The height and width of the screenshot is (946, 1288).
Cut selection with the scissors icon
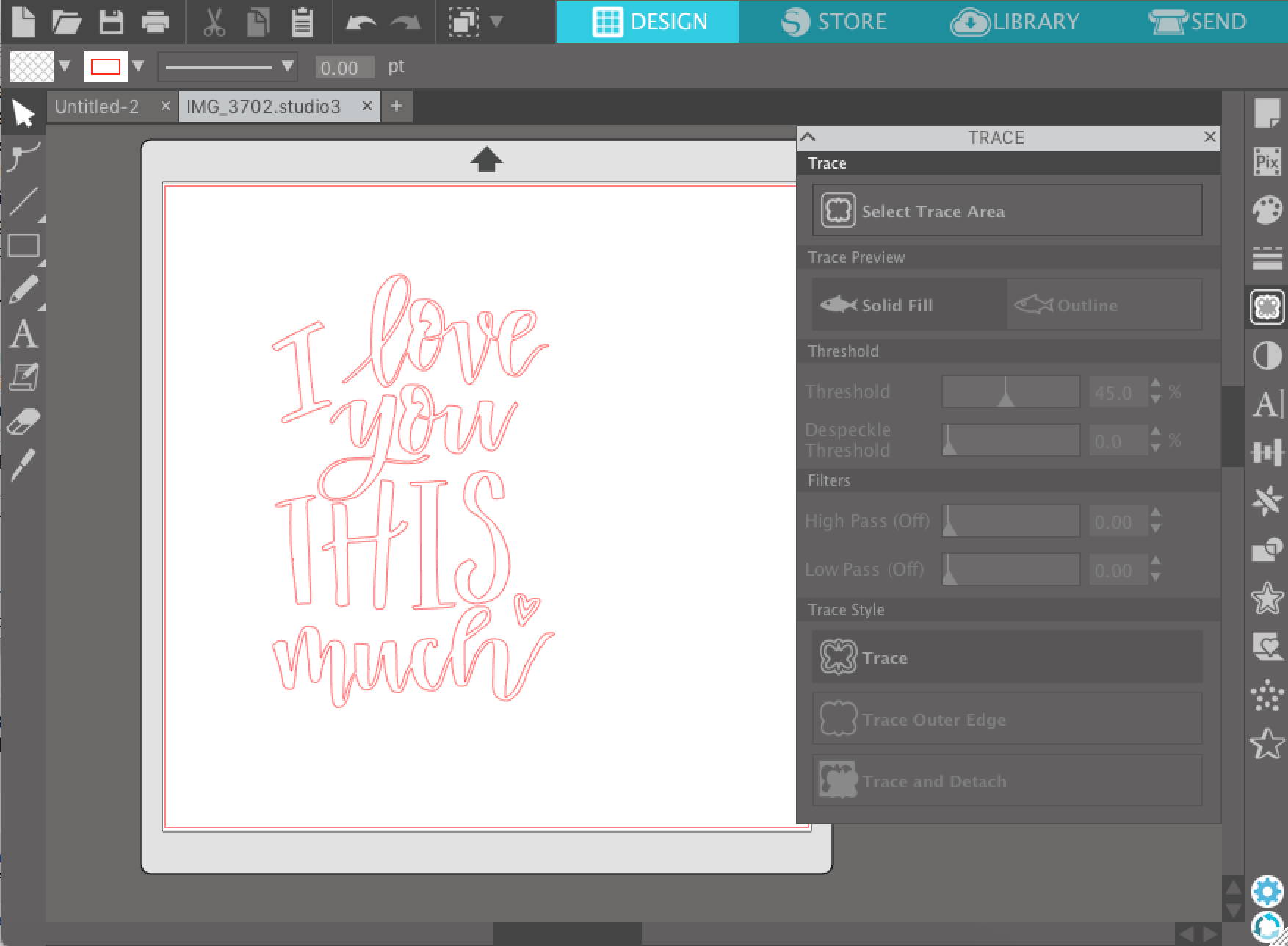214,21
